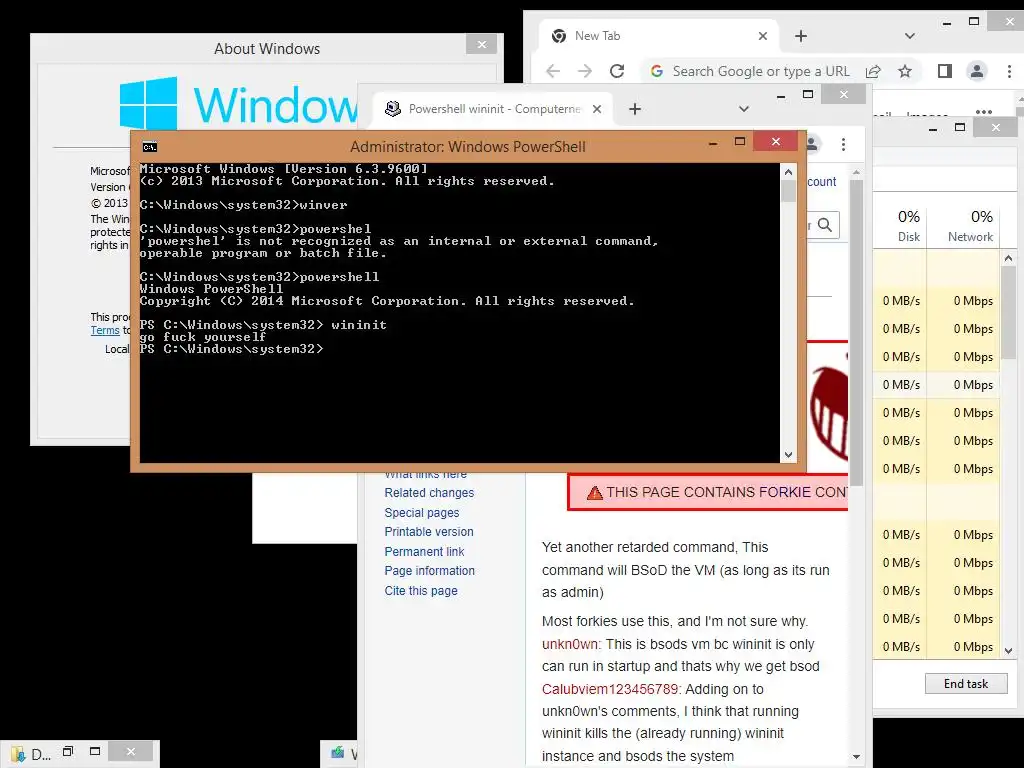Click scroll down arrow in PowerShell window

point(788,455)
